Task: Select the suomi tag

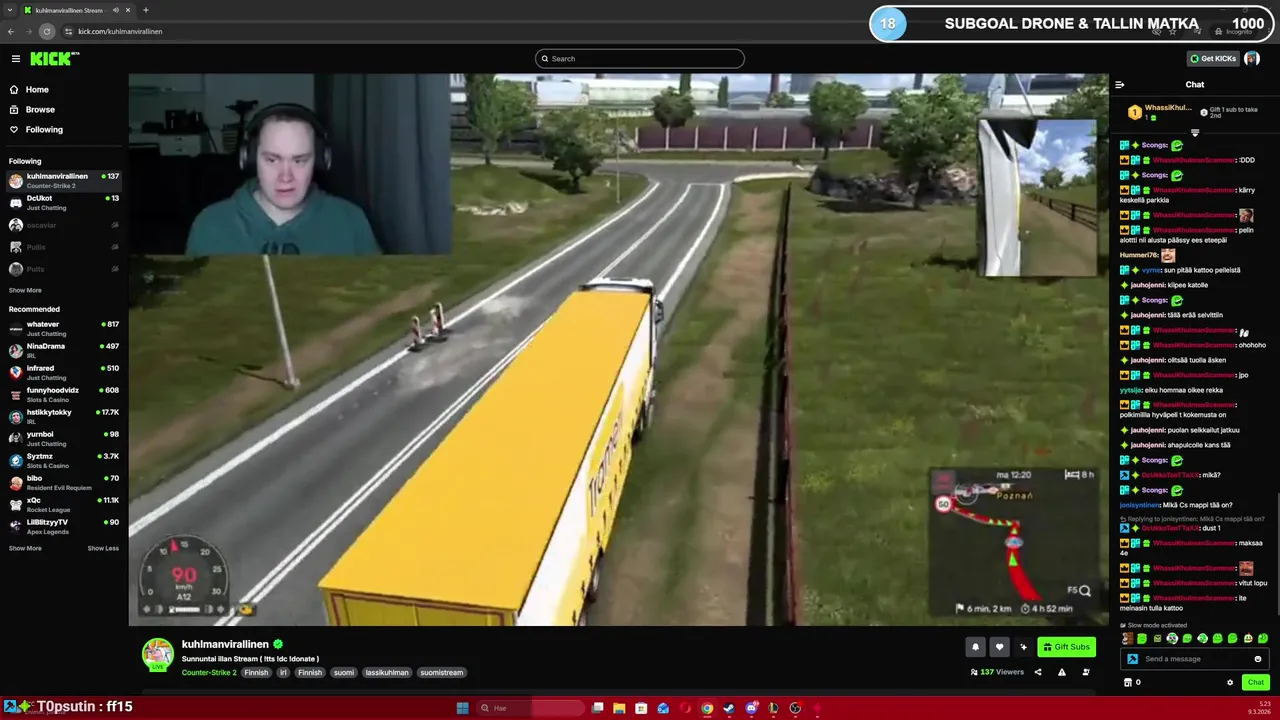Action: pyautogui.click(x=344, y=673)
